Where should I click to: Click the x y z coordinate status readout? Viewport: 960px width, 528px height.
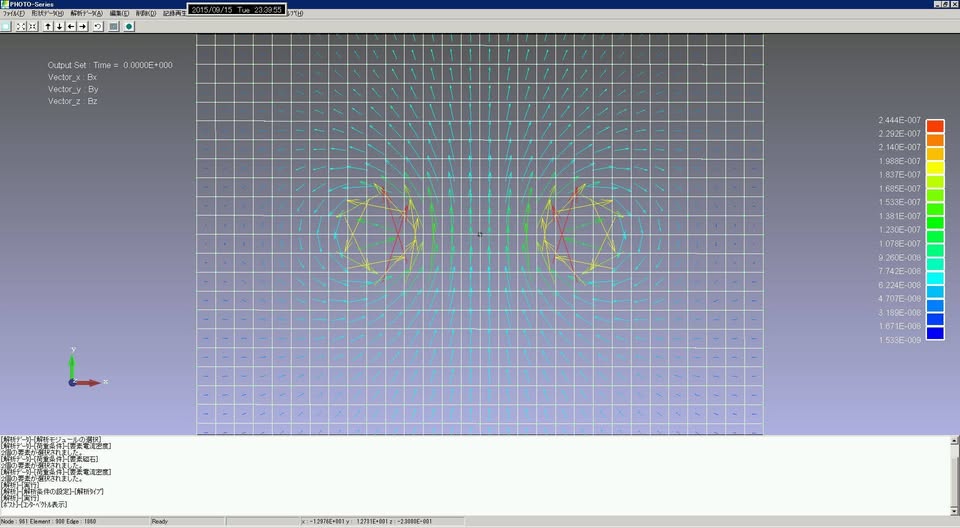(367, 521)
